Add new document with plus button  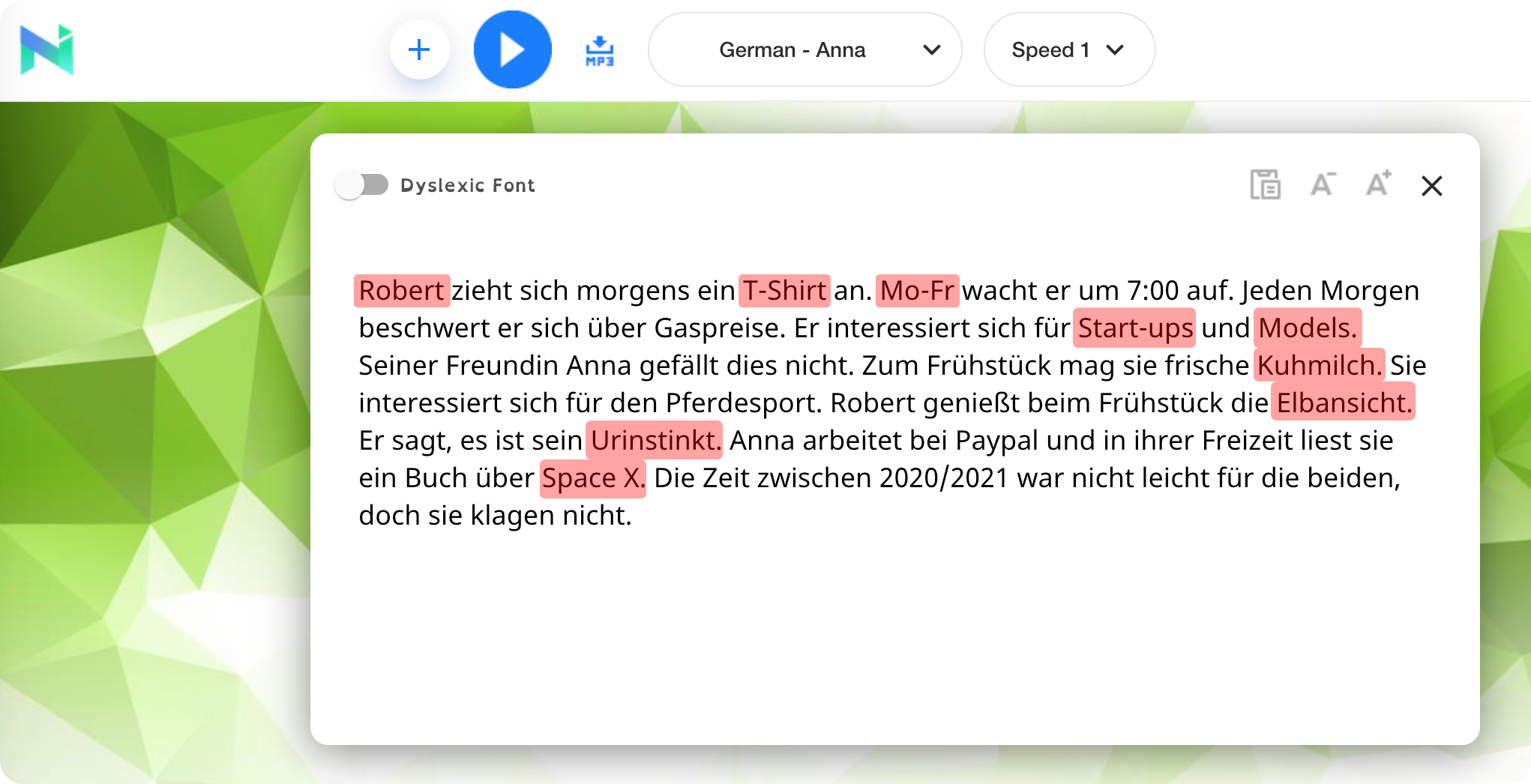419,50
